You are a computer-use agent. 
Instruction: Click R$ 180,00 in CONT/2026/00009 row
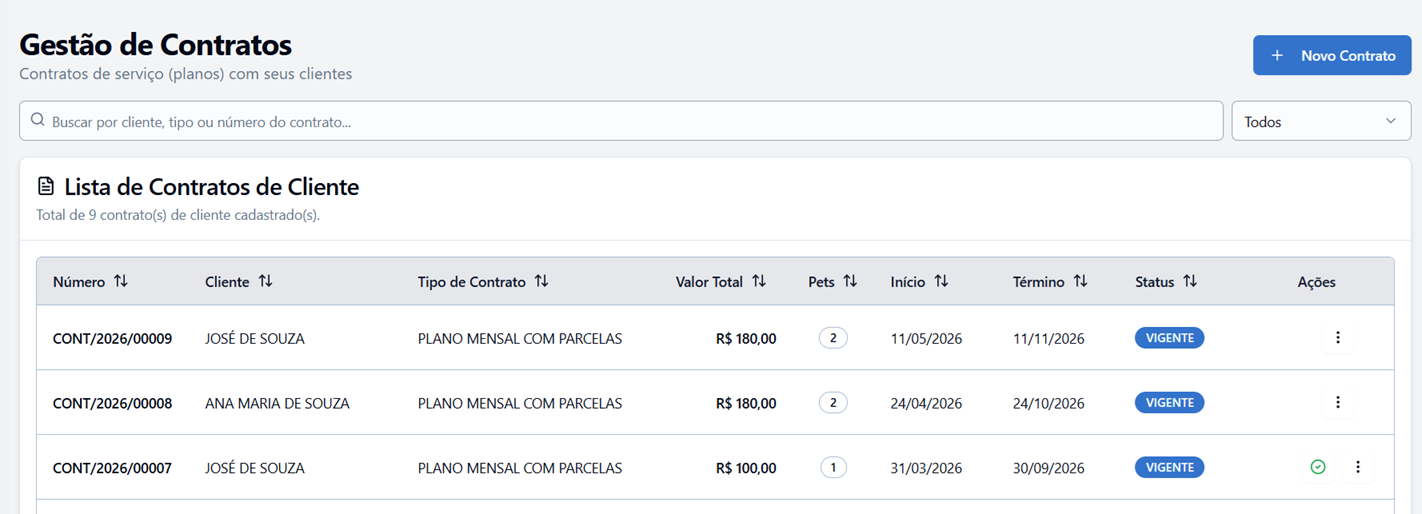(746, 339)
